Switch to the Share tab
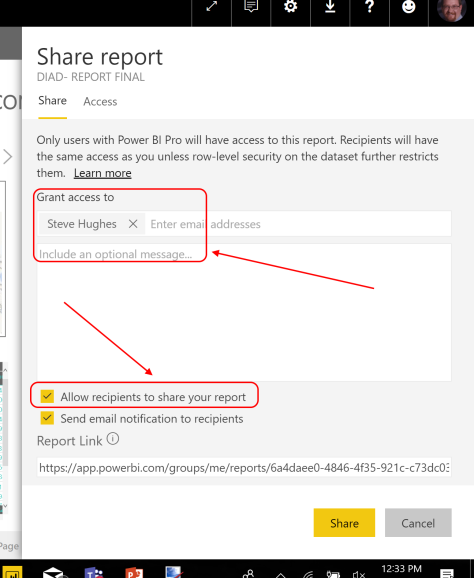 tap(52, 100)
